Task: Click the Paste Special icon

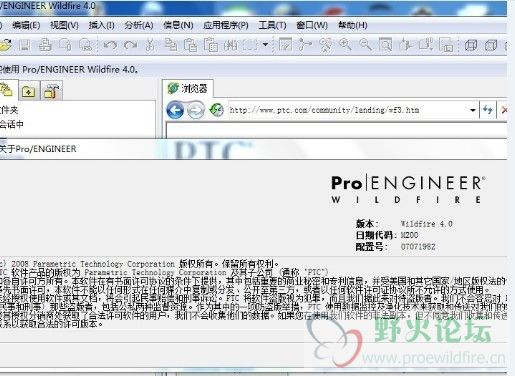Action: tap(211, 45)
